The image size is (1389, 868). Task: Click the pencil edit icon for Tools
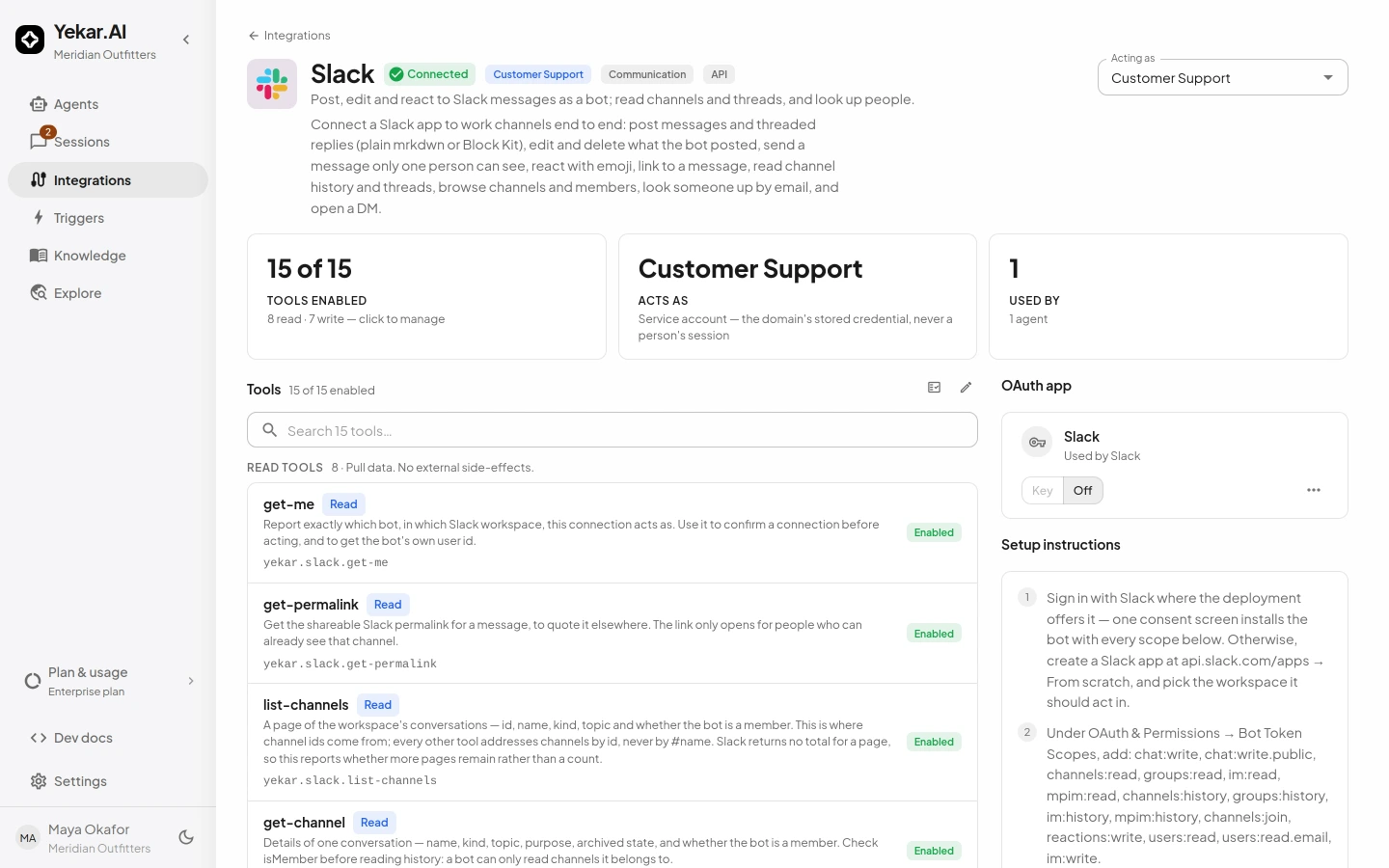(x=966, y=388)
